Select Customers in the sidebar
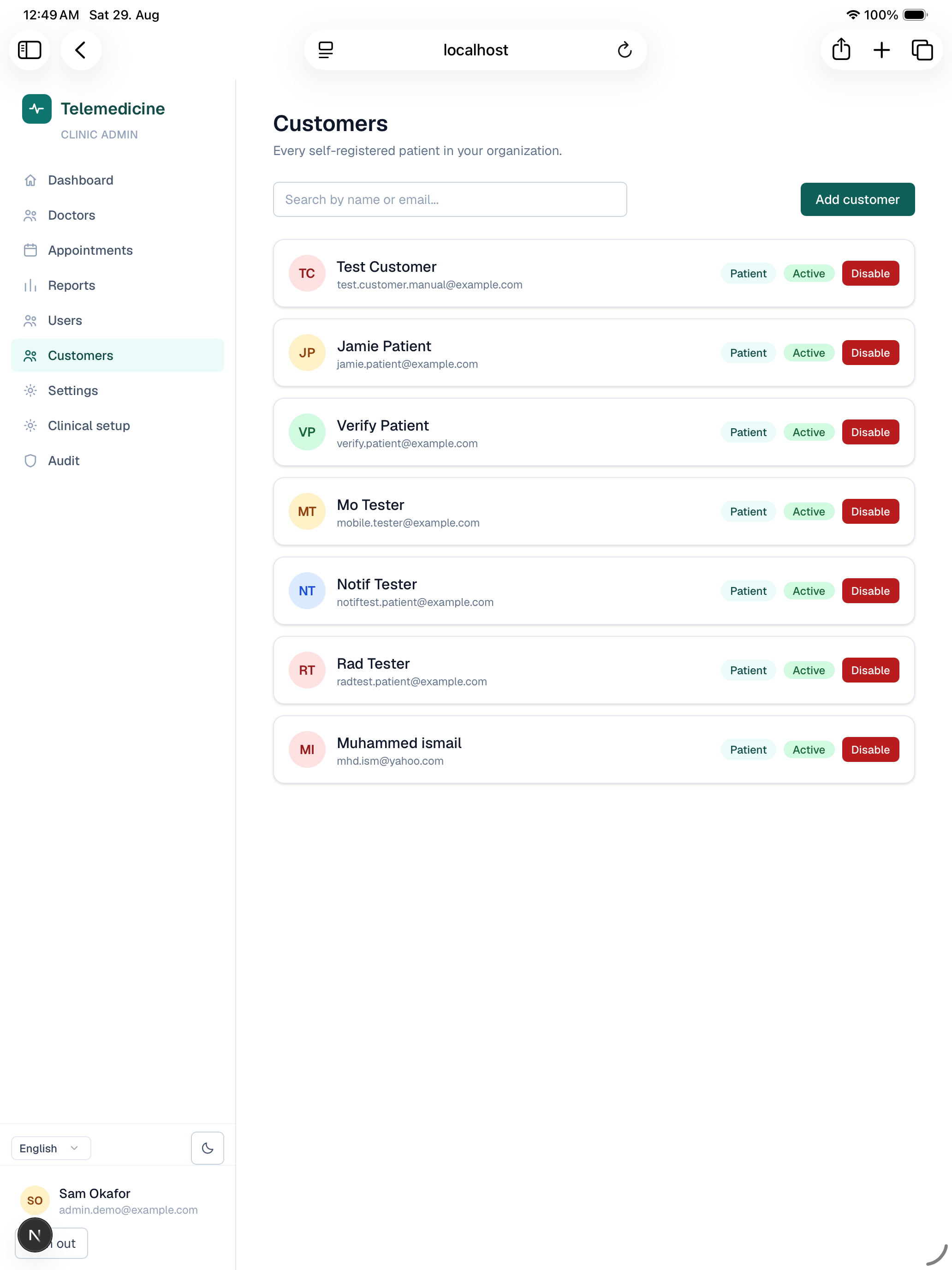Screen dimensions: 952x1270 (x=118, y=355)
